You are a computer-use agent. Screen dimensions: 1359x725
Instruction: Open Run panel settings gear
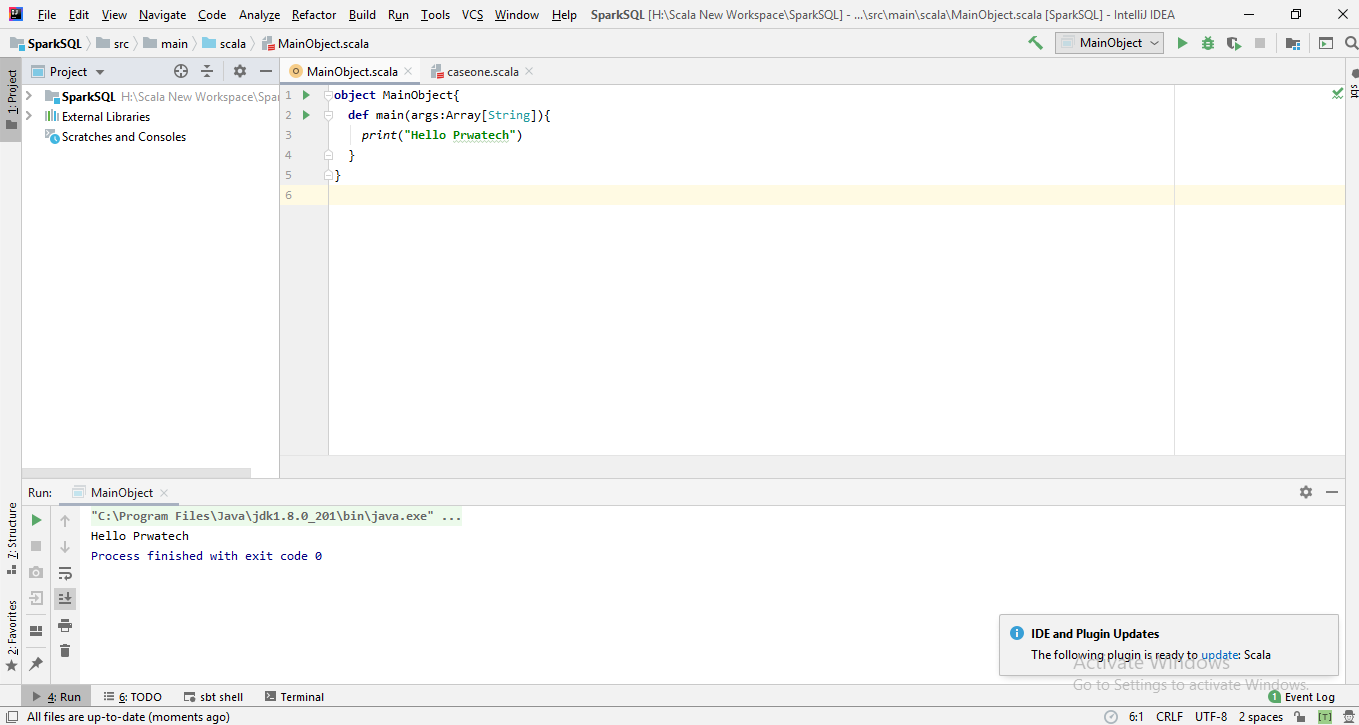pyautogui.click(x=1305, y=492)
